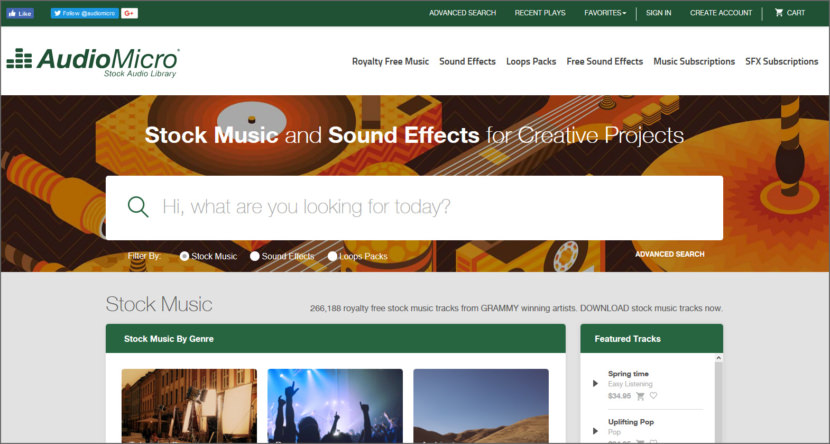Viewport: 830px width, 444px height.
Task: Go to Royalty Free Music
Action: [x=391, y=61]
